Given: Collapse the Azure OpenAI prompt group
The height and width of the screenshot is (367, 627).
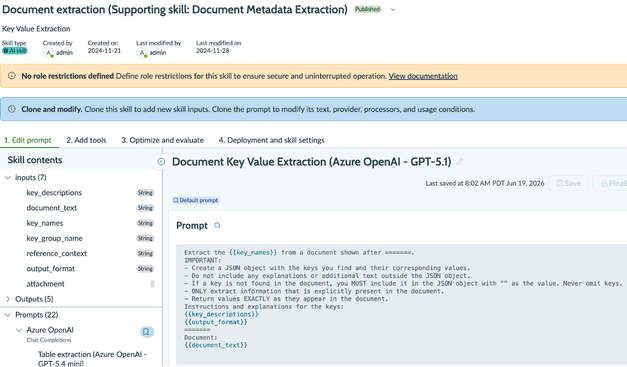Looking at the screenshot, I should click(19, 330).
